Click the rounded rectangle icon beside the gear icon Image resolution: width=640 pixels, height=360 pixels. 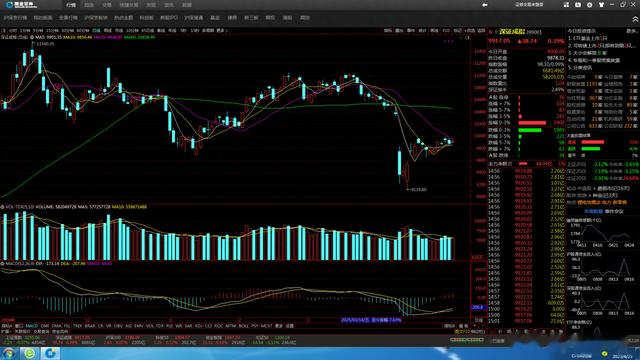[578, 5]
